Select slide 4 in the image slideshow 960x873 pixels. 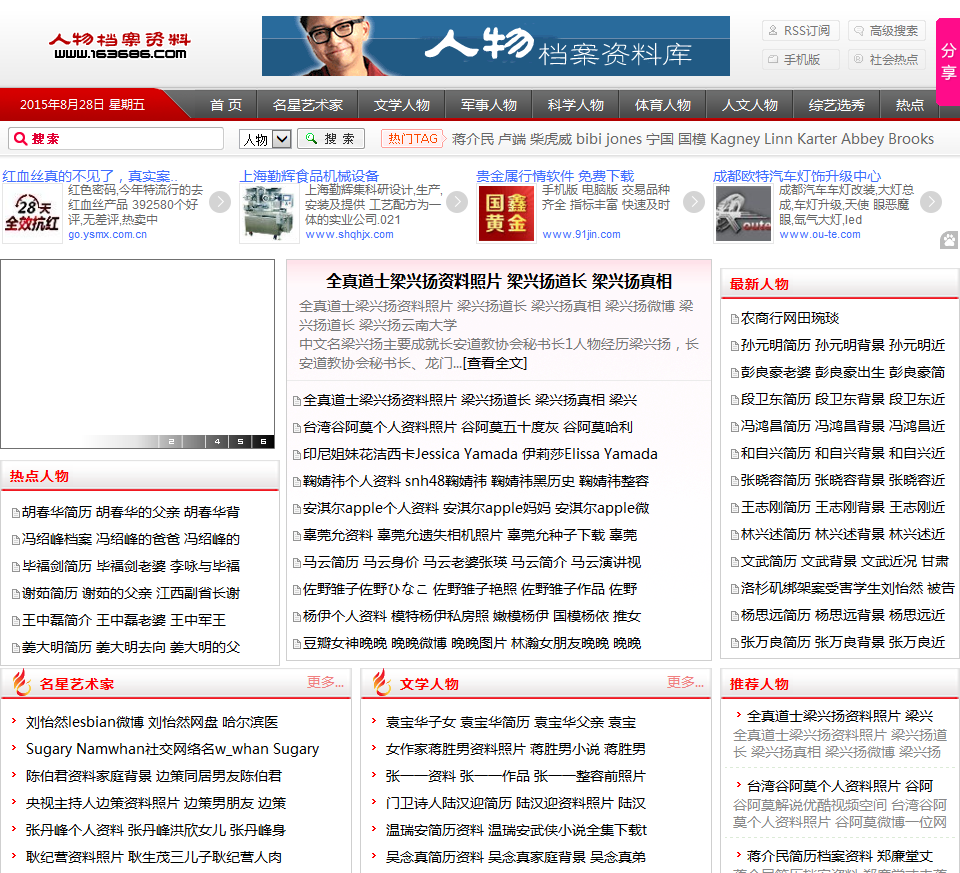217,441
